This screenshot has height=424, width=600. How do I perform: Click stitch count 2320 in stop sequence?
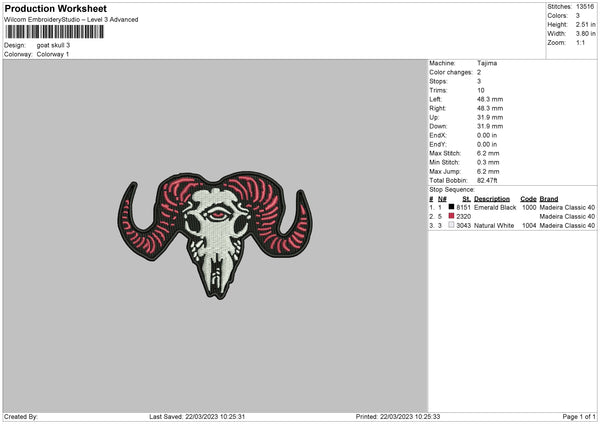click(x=463, y=217)
